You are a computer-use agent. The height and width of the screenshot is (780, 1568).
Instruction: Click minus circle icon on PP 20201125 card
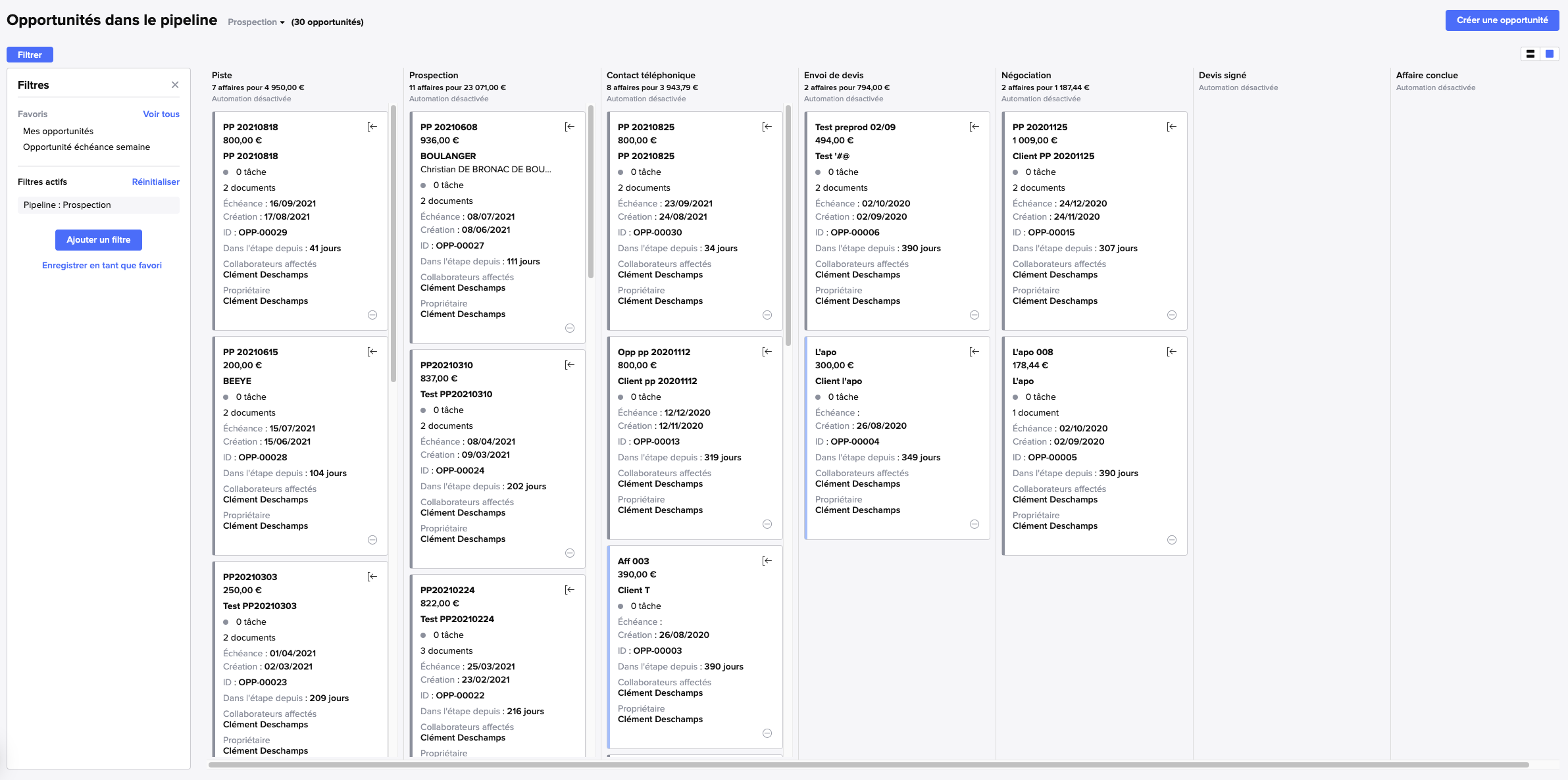[1172, 315]
